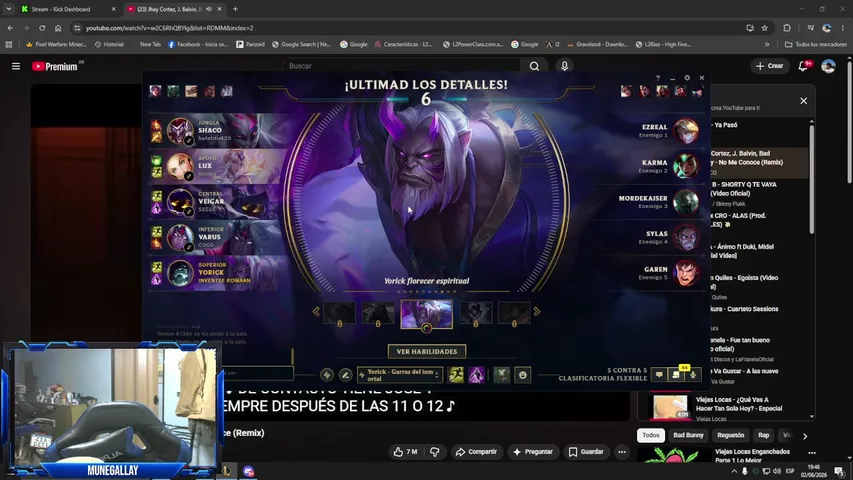Select Lux support teammate portrait
Image resolution: width=853 pixels, height=480 pixels.
tap(180, 167)
